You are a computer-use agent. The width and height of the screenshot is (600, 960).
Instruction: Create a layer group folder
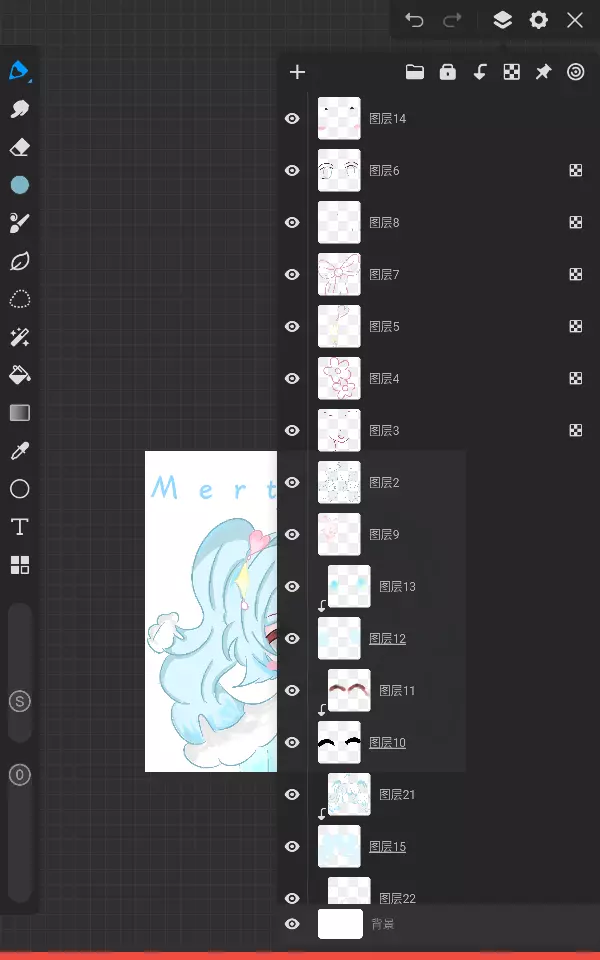(415, 72)
